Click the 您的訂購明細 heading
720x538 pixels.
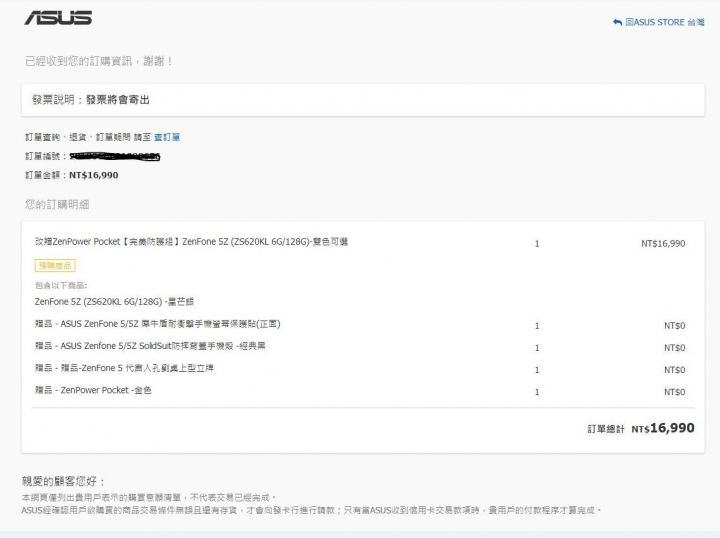click(x=57, y=204)
